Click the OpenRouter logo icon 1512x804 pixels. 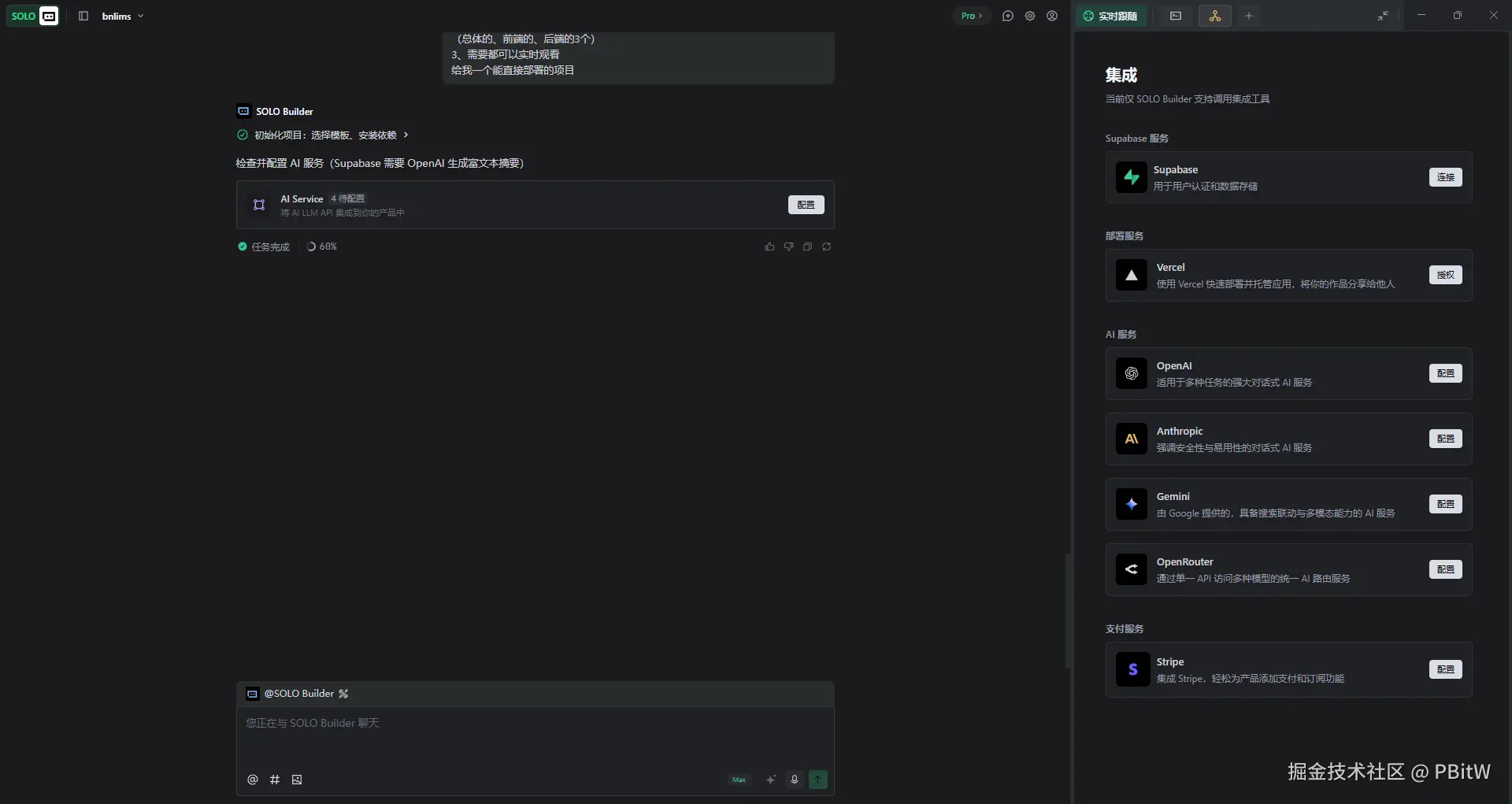pyautogui.click(x=1132, y=569)
